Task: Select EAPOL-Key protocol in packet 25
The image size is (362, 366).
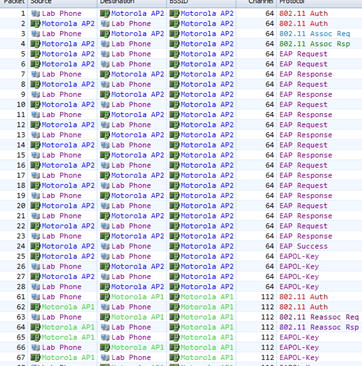Action: click(299, 256)
